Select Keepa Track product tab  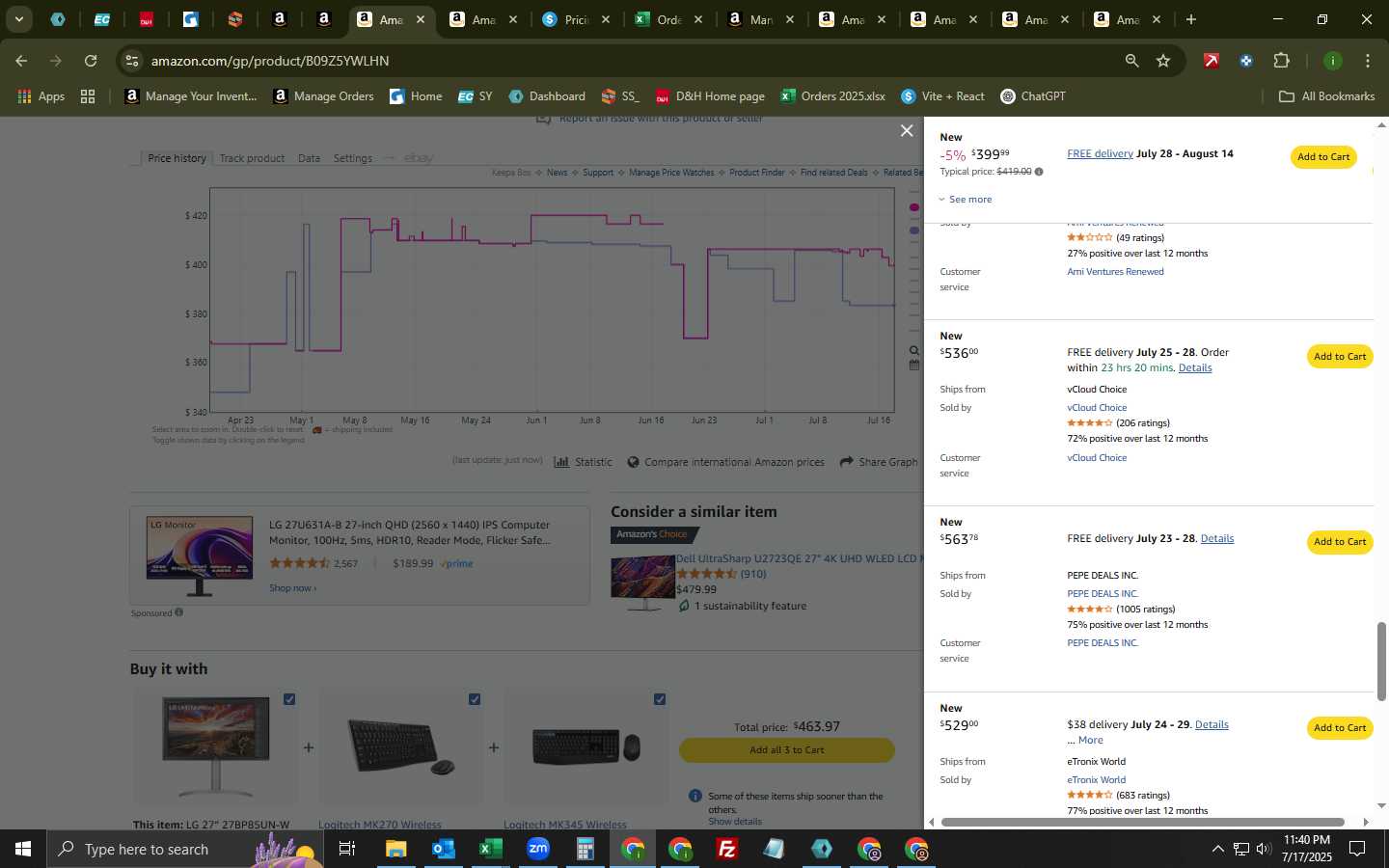tap(252, 158)
